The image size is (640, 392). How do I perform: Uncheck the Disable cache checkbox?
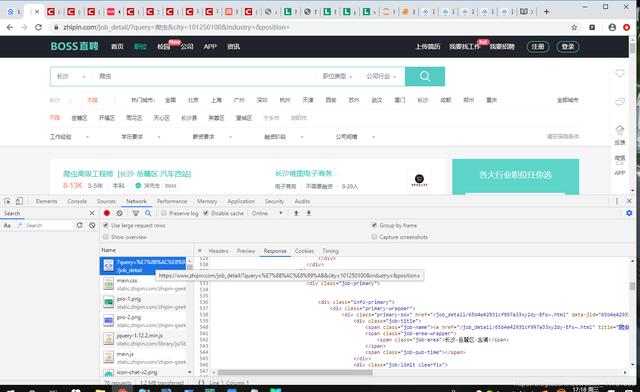pyautogui.click(x=206, y=213)
